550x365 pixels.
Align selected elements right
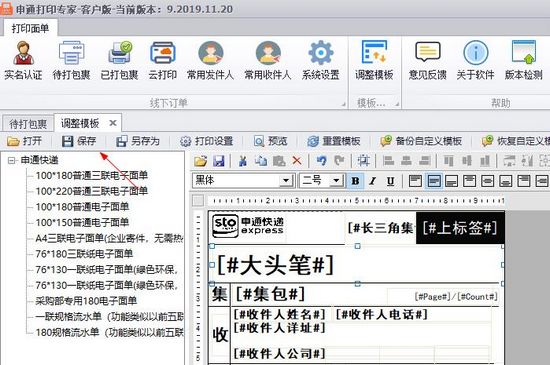click(x=424, y=161)
